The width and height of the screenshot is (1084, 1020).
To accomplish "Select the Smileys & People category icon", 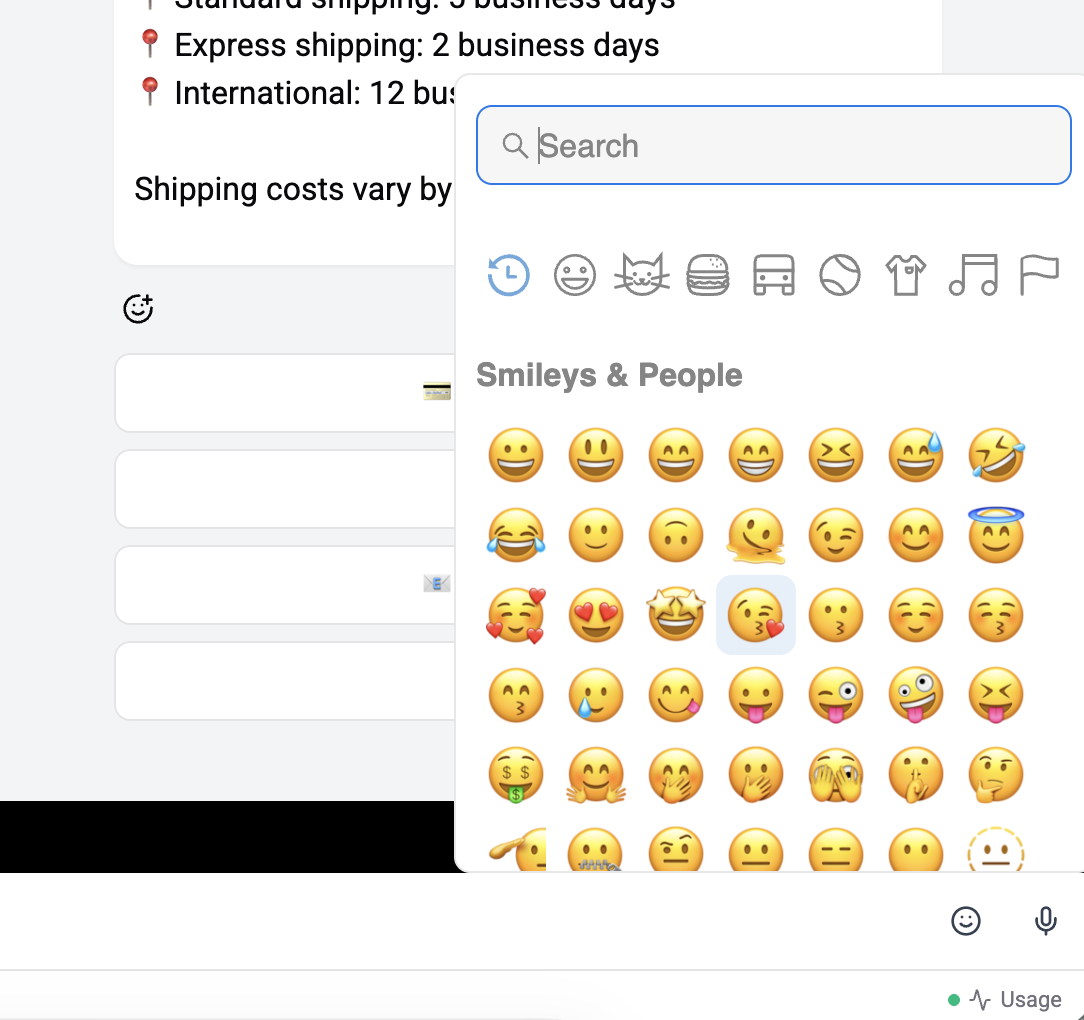I will [x=576, y=275].
